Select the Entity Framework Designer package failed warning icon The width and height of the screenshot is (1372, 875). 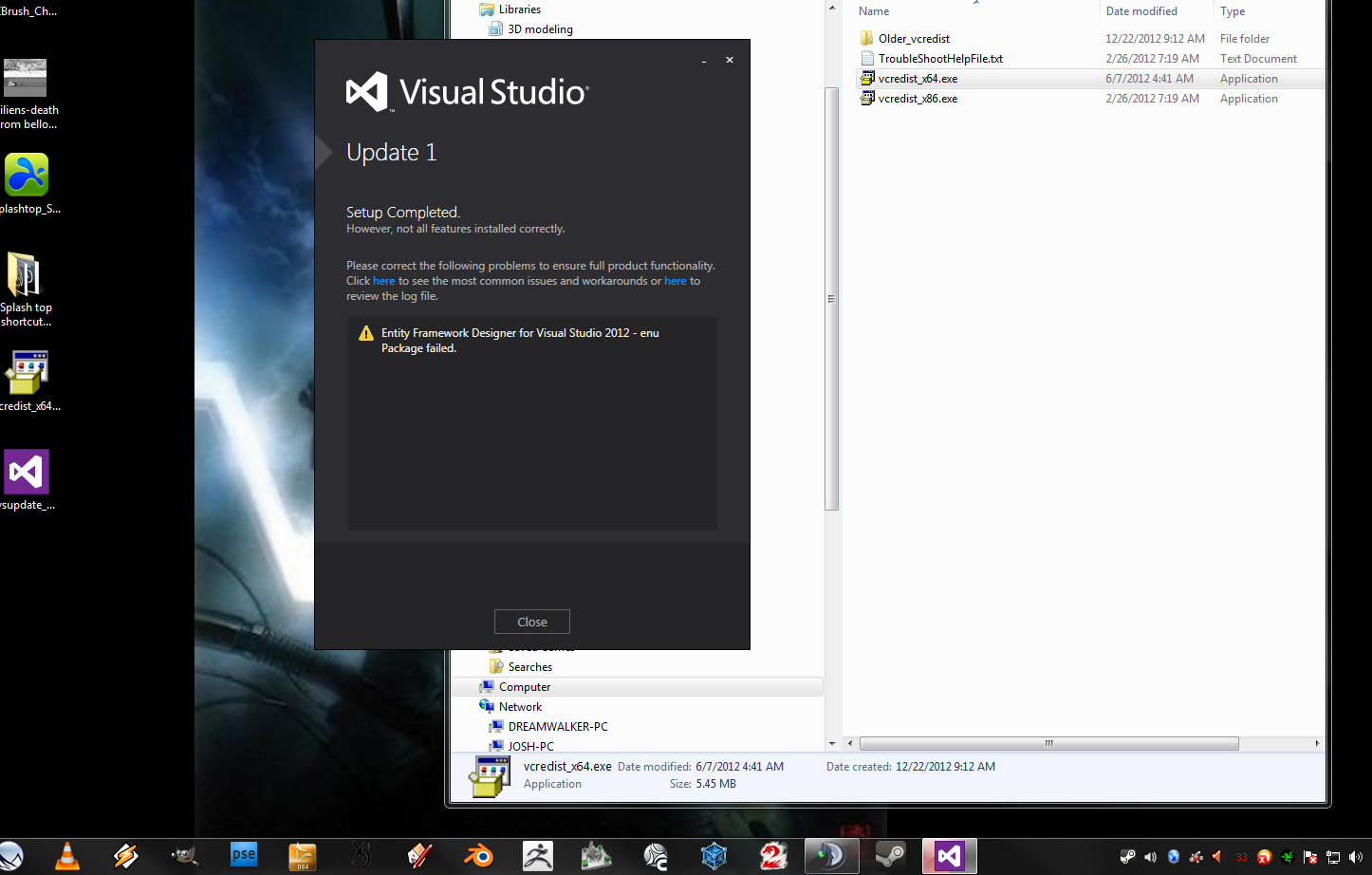366,333
